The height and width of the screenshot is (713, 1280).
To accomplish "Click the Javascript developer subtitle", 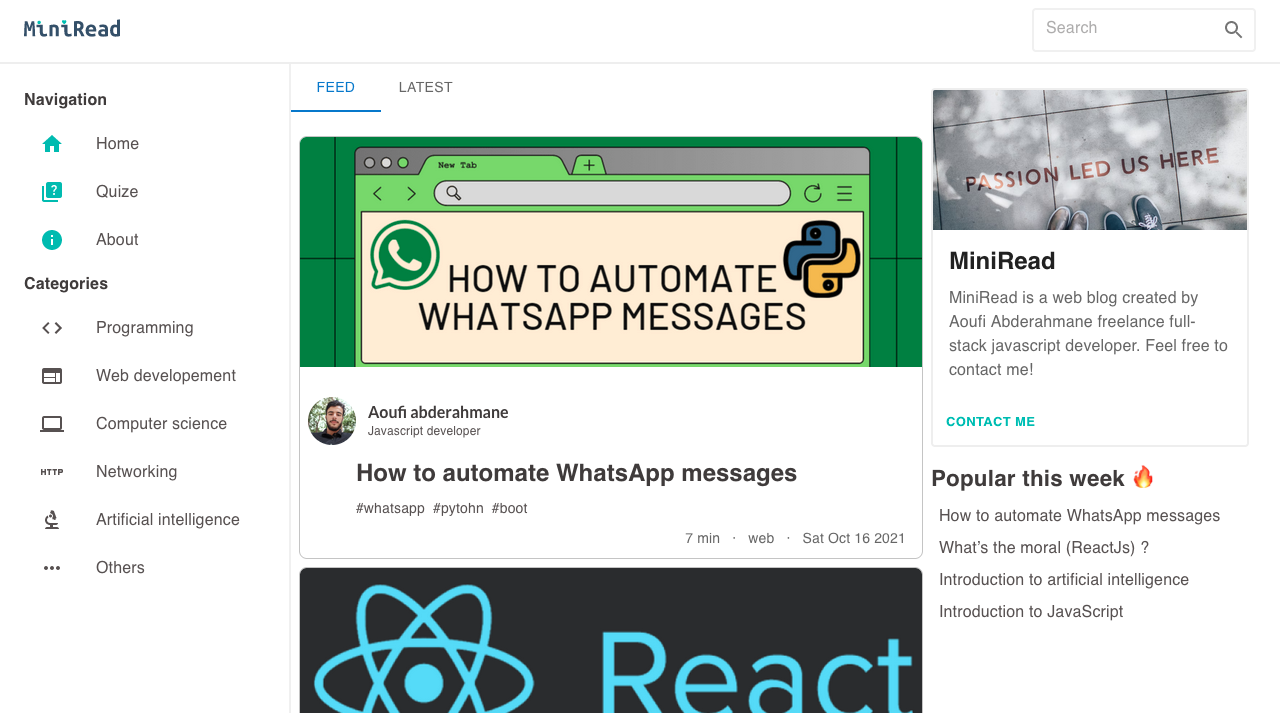I will click(424, 431).
